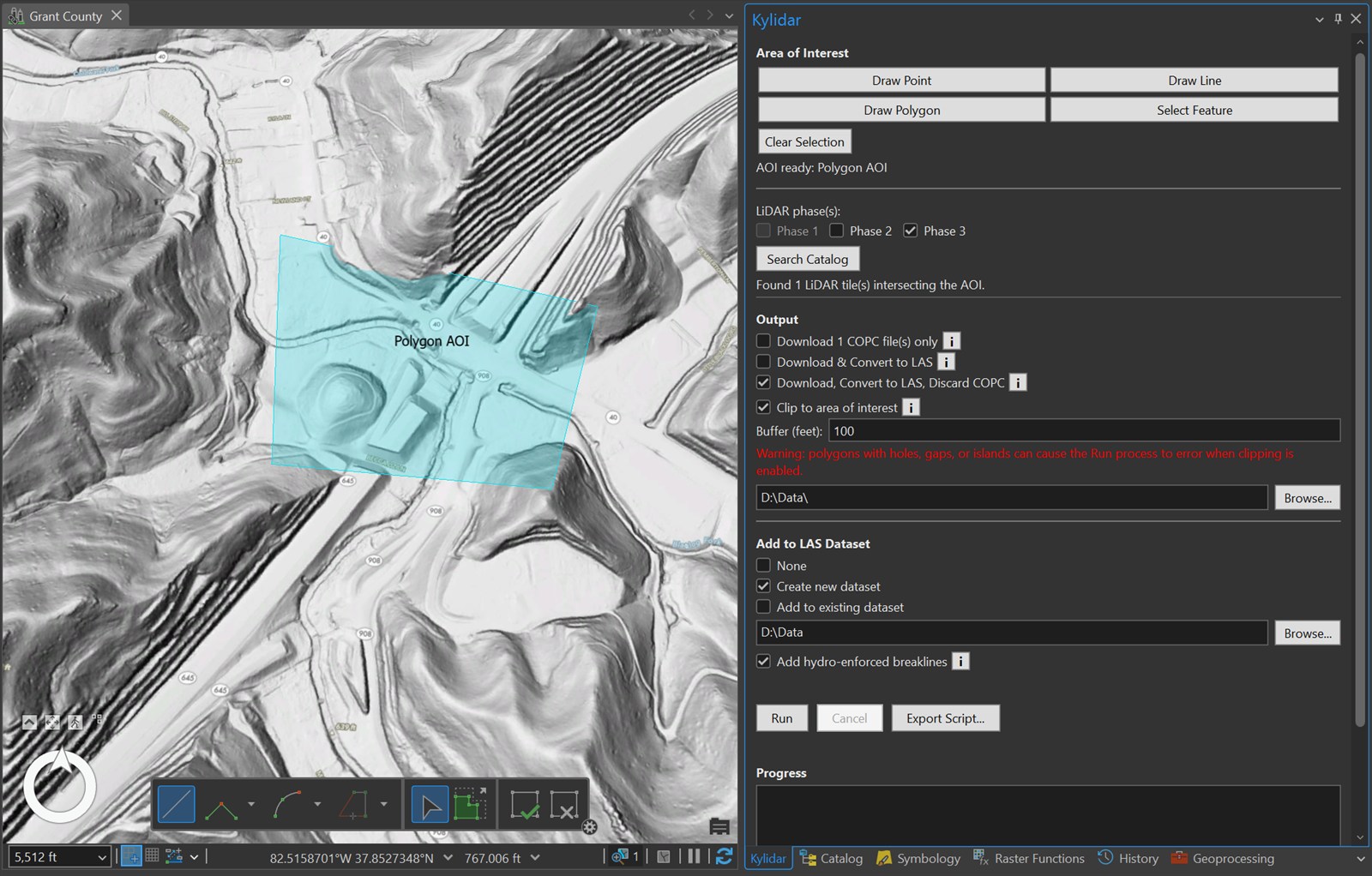Open the Raster Functions tab

pos(1029,858)
